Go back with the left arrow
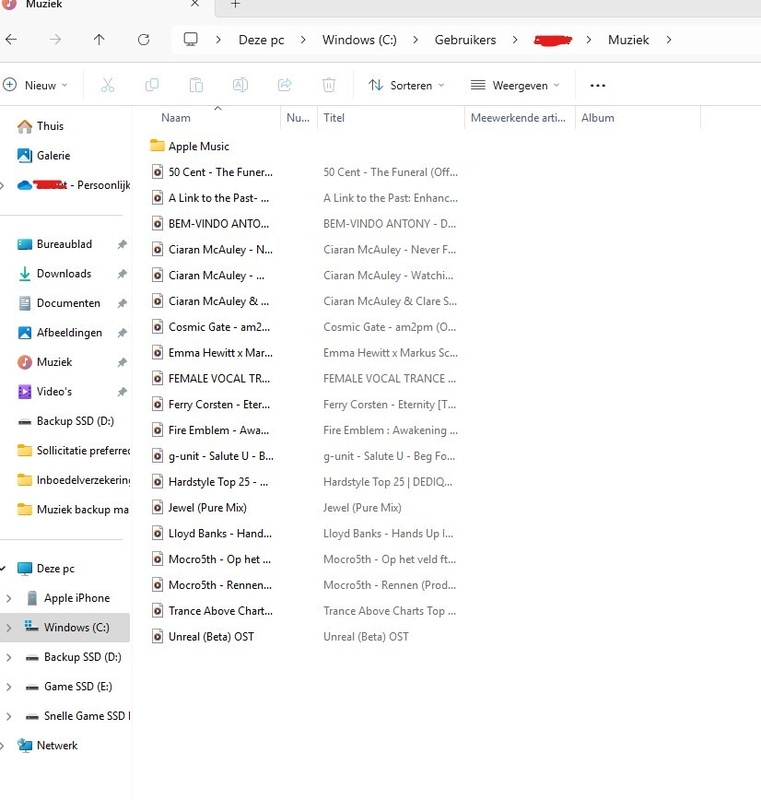This screenshot has width=761, height=800. [x=11, y=39]
